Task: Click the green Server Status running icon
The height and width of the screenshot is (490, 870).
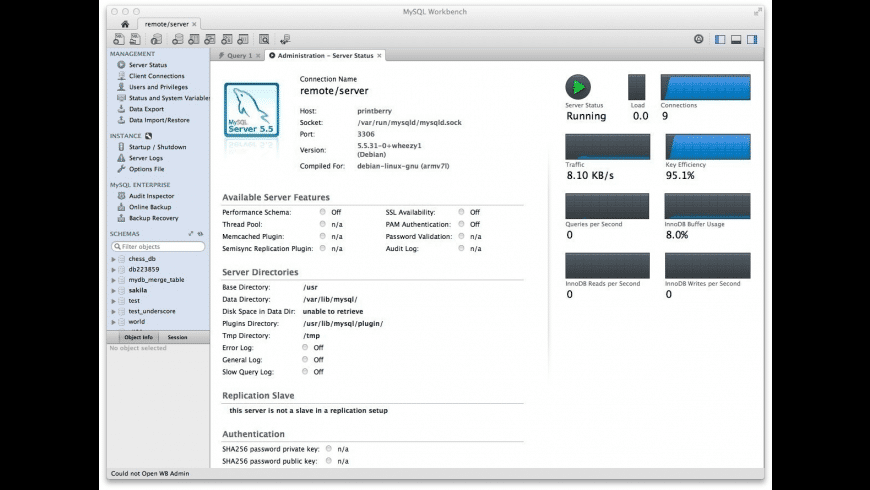Action: click(578, 87)
